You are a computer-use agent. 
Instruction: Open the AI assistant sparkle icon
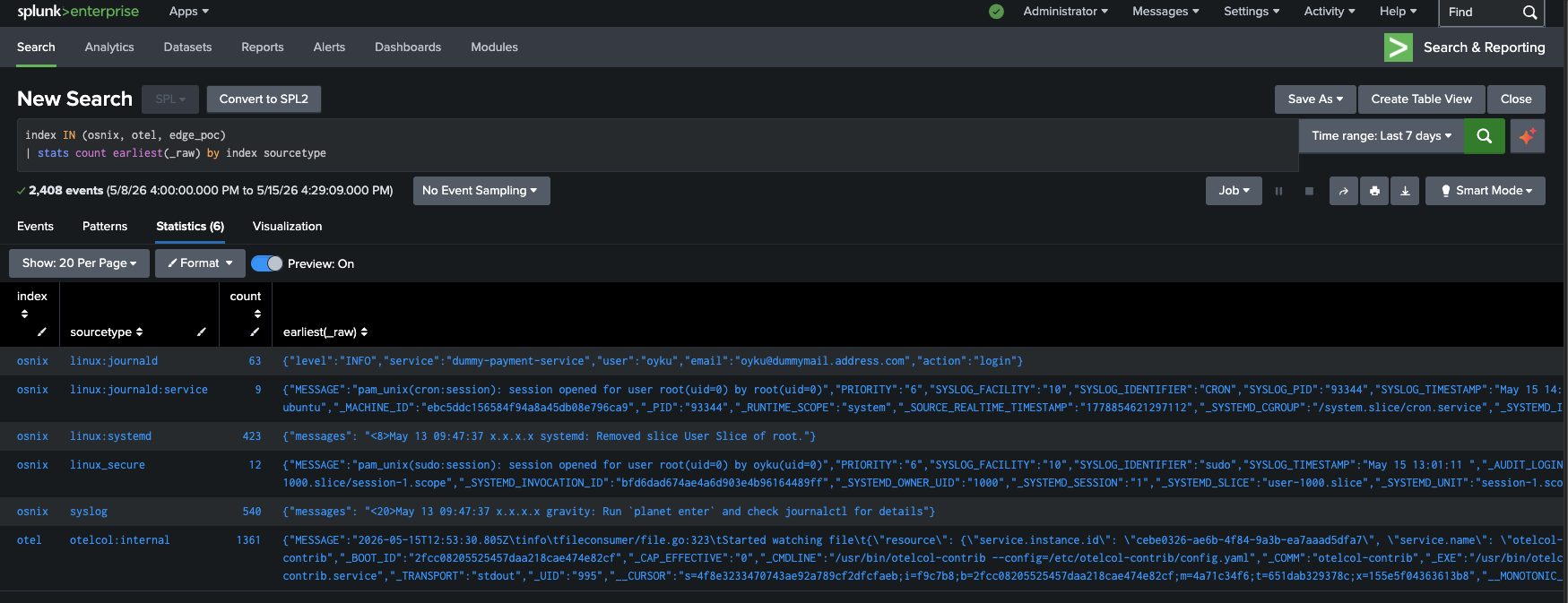[1527, 136]
